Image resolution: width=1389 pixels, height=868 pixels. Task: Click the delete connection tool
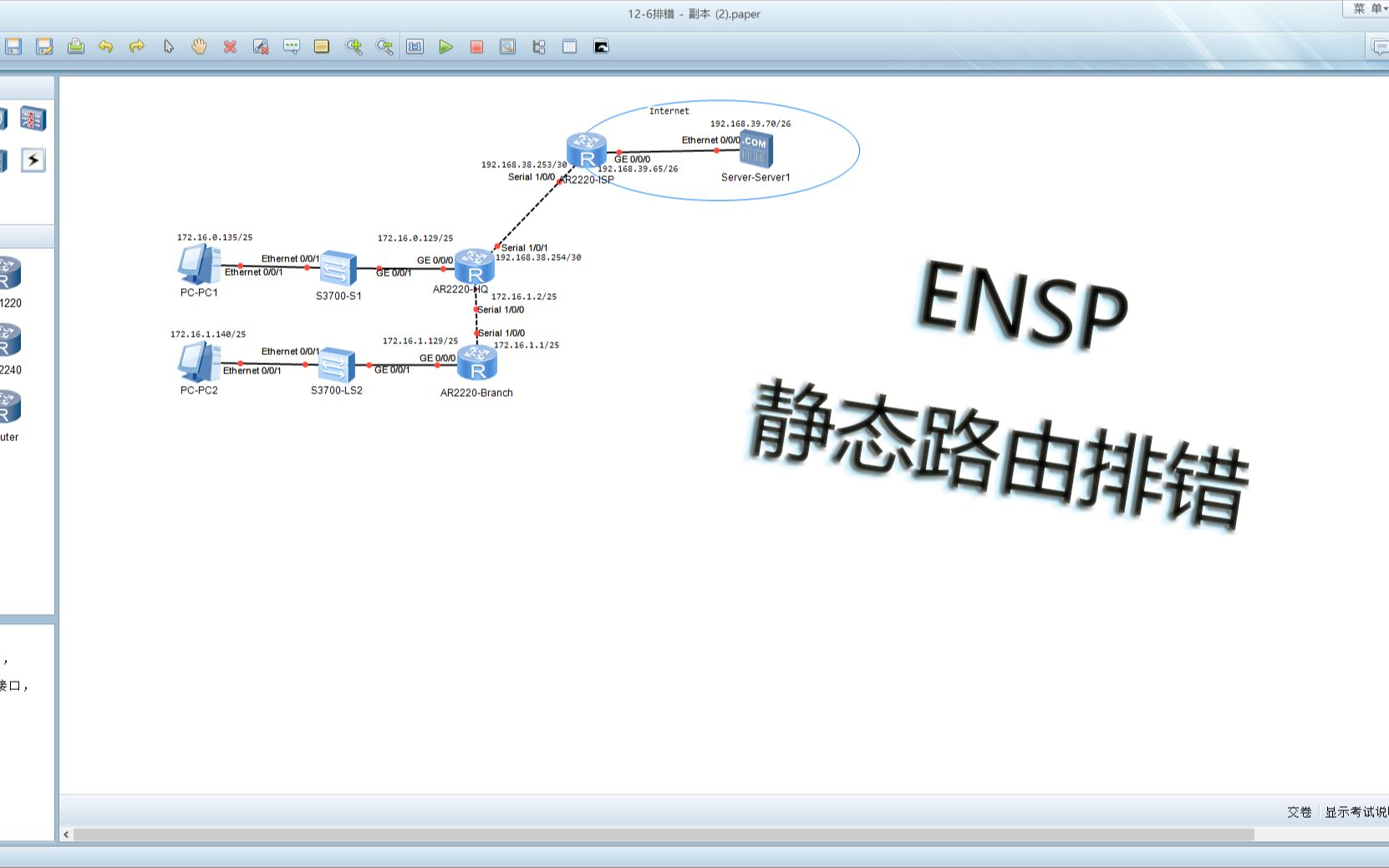pos(261,47)
